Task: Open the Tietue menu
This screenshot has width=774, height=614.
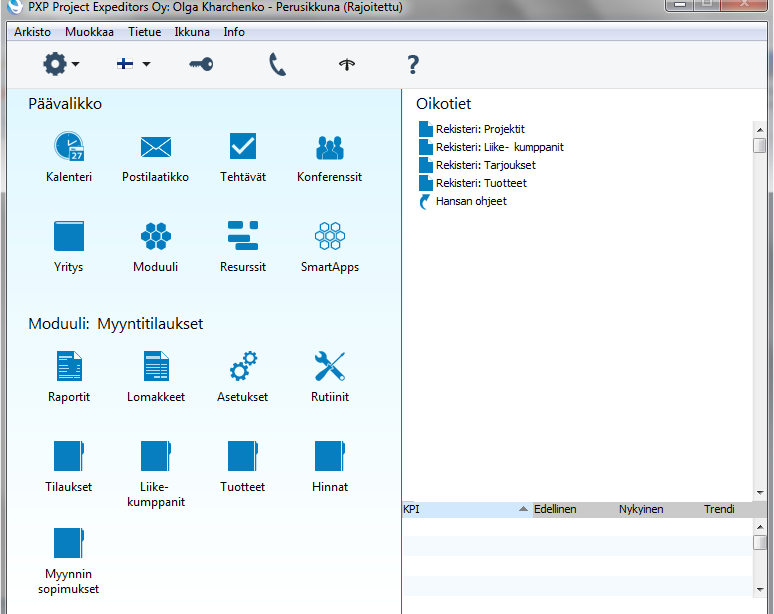Action: click(x=145, y=32)
